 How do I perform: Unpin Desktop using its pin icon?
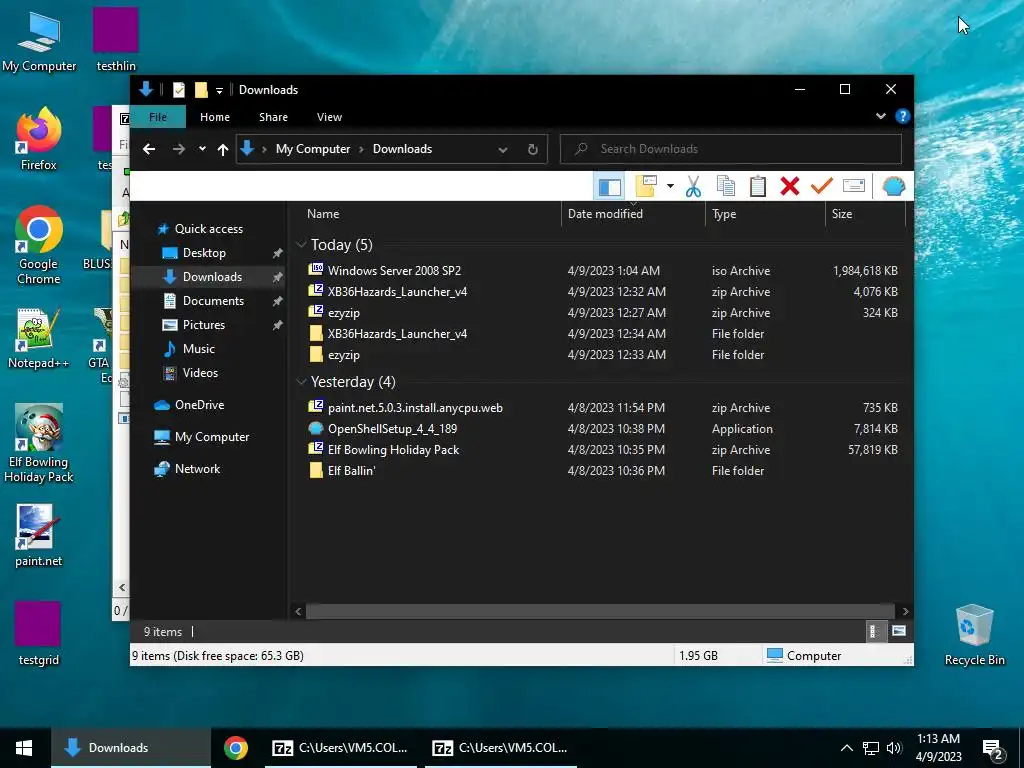tap(278, 253)
